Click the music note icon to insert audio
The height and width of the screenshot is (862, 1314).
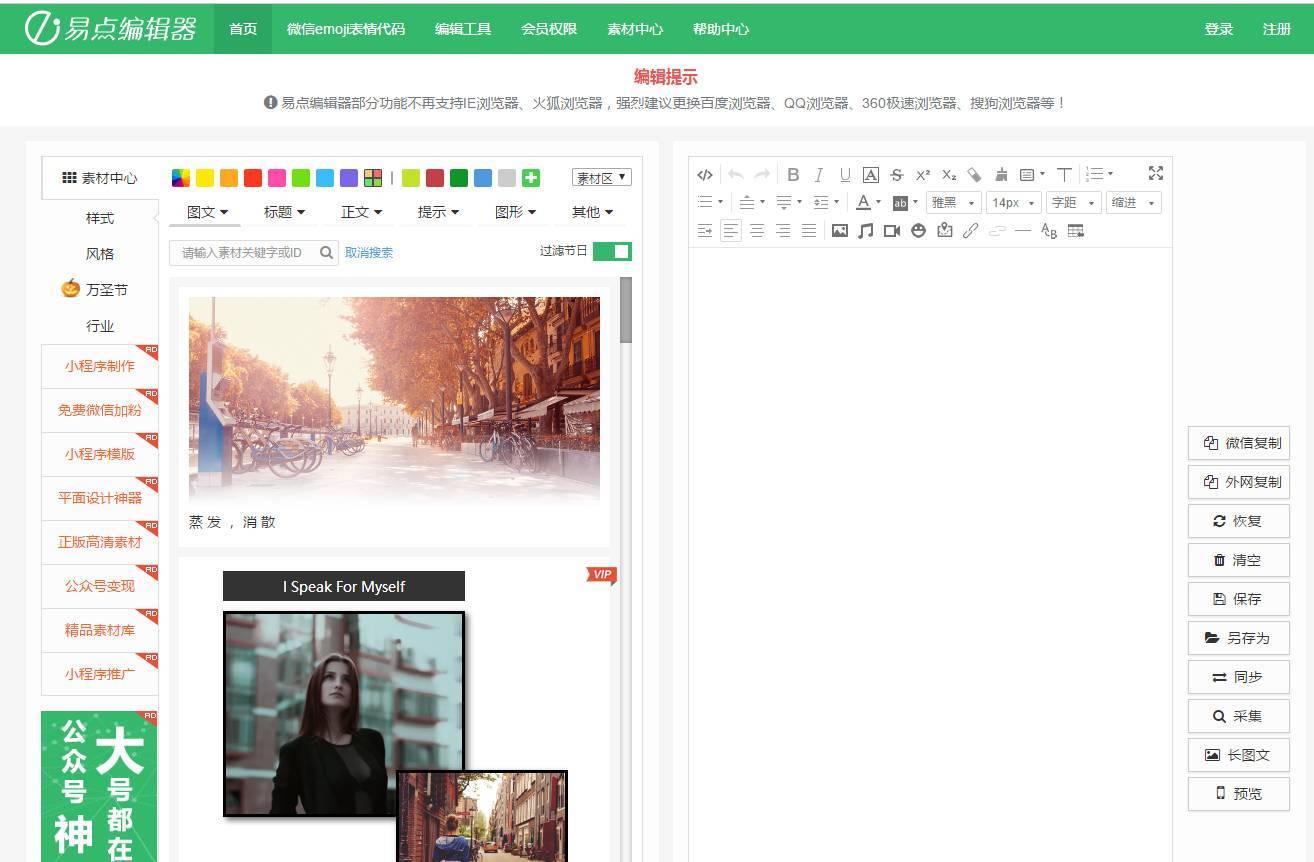(866, 231)
